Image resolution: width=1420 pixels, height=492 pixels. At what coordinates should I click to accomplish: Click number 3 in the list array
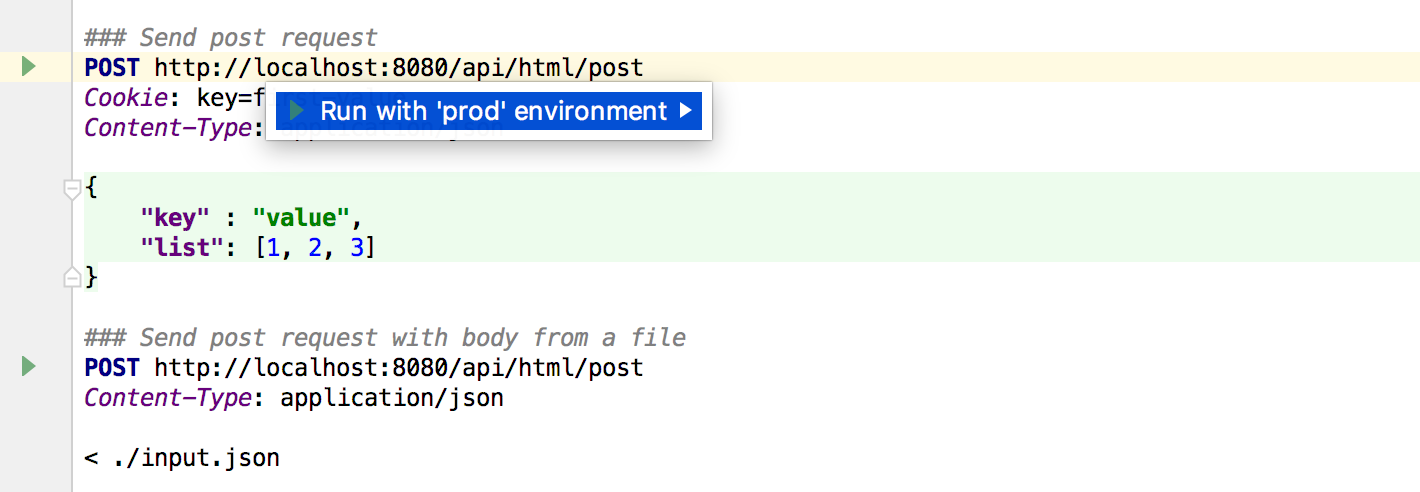[357, 247]
